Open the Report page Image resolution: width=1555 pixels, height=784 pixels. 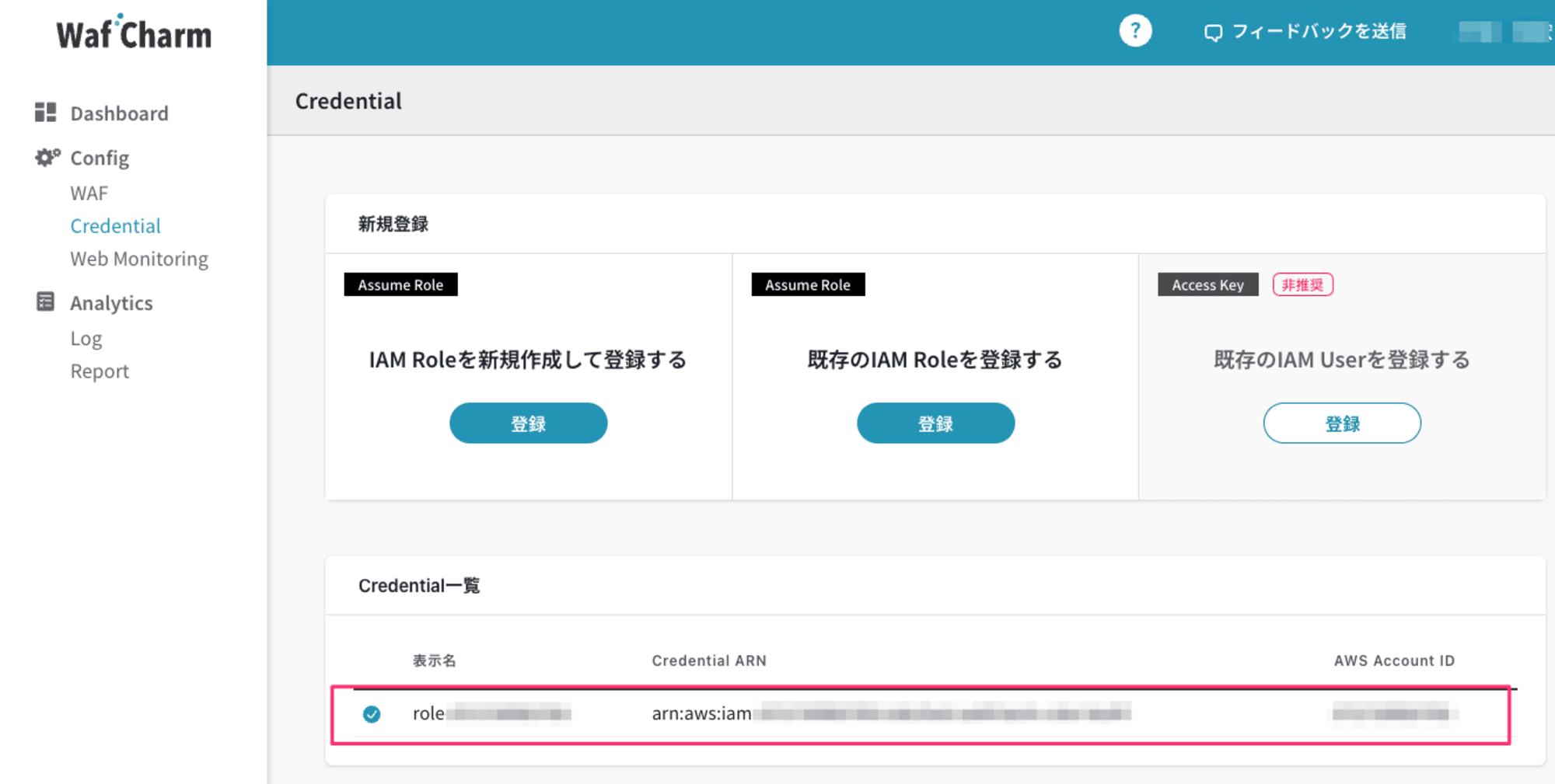[100, 371]
